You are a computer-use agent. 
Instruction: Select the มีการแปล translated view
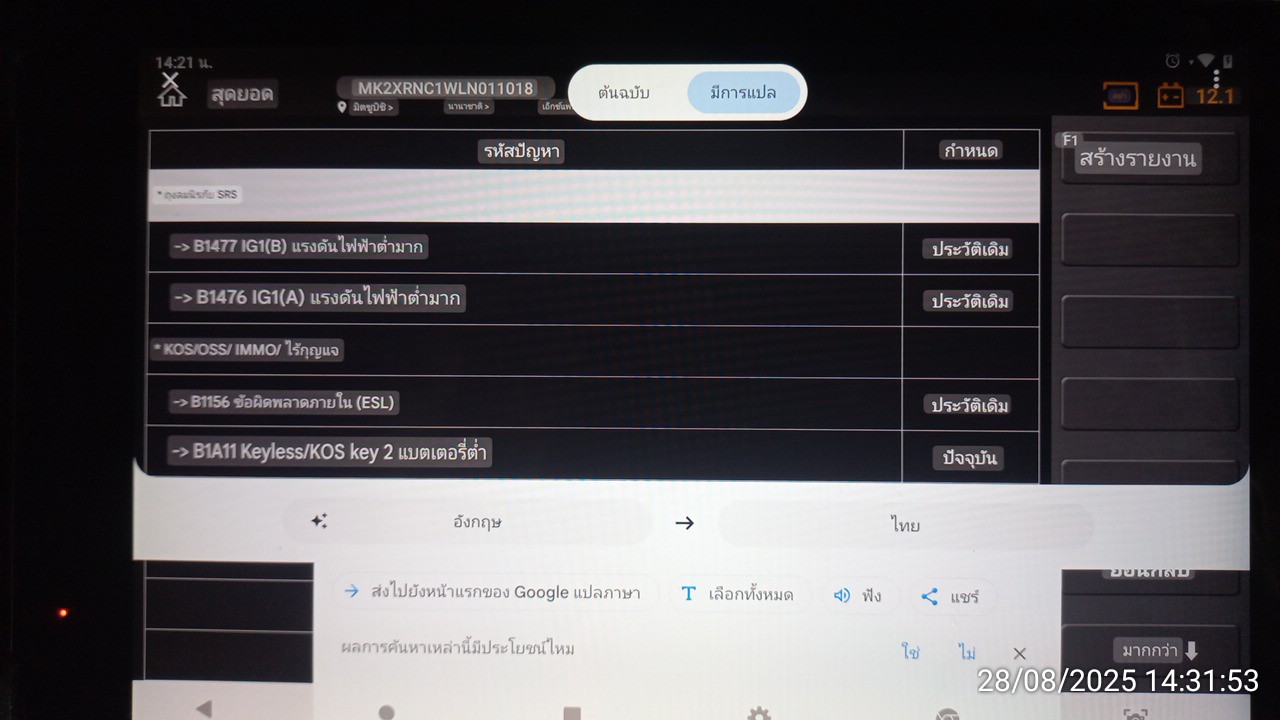click(x=743, y=93)
